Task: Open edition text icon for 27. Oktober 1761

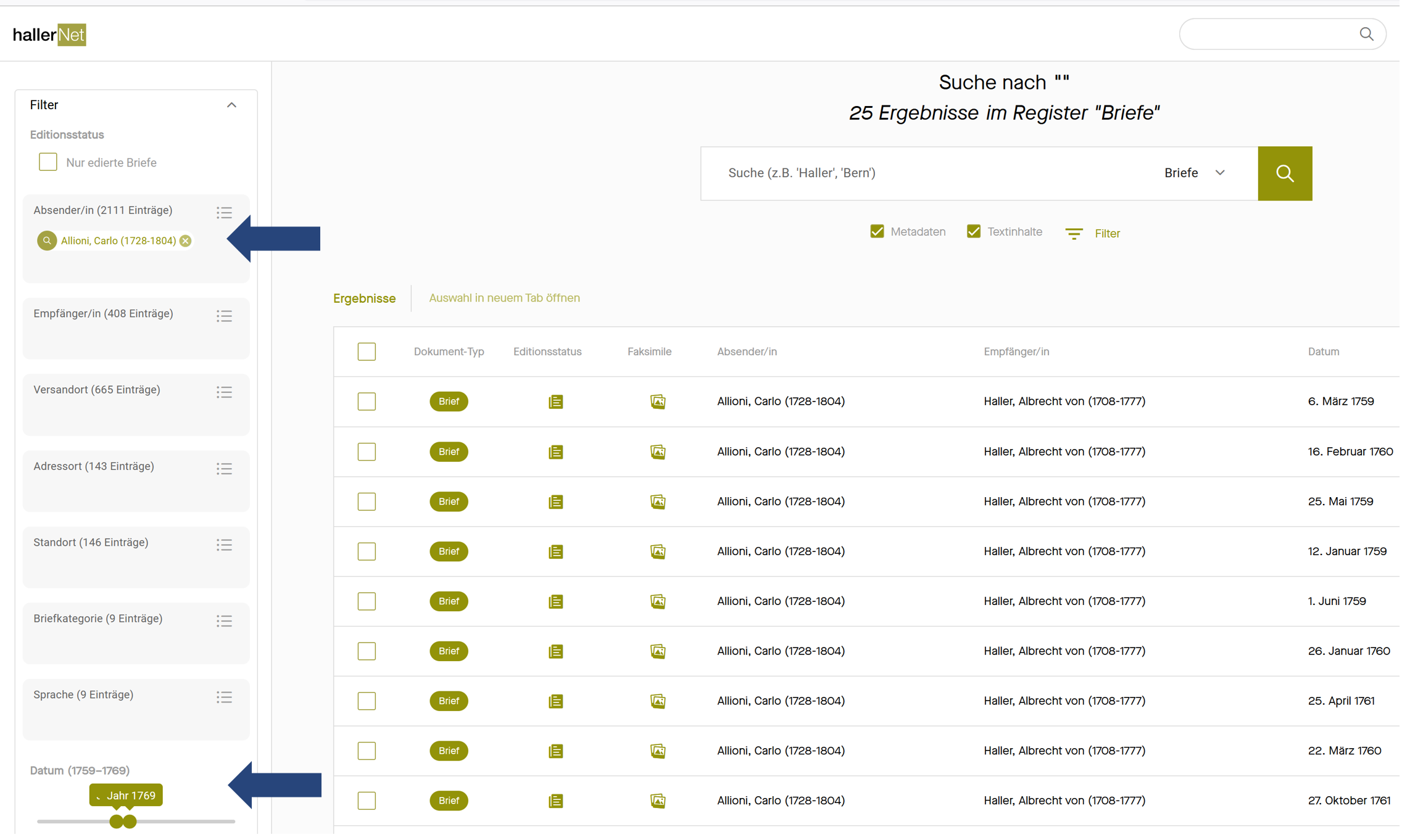Action: click(x=555, y=802)
